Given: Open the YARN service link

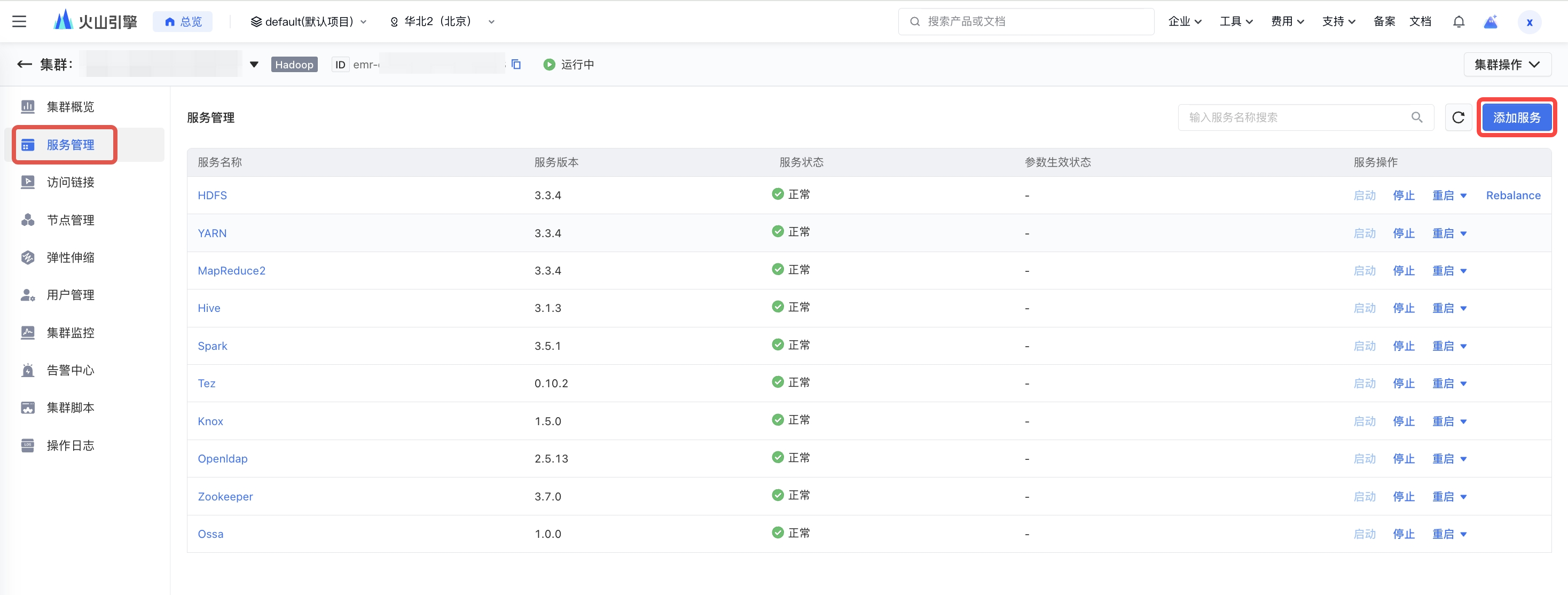Looking at the screenshot, I should [212, 233].
